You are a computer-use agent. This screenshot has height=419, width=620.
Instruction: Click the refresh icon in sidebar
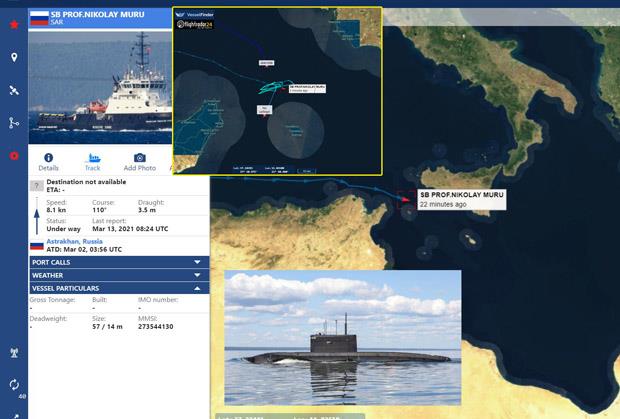pos(14,385)
